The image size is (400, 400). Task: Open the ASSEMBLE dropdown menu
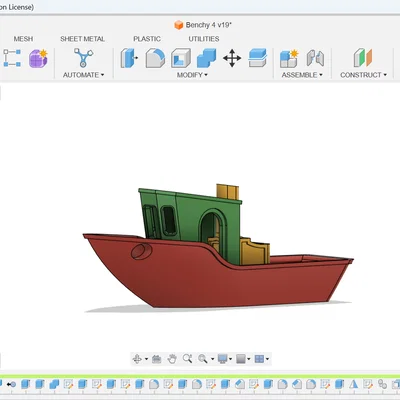pos(302,75)
